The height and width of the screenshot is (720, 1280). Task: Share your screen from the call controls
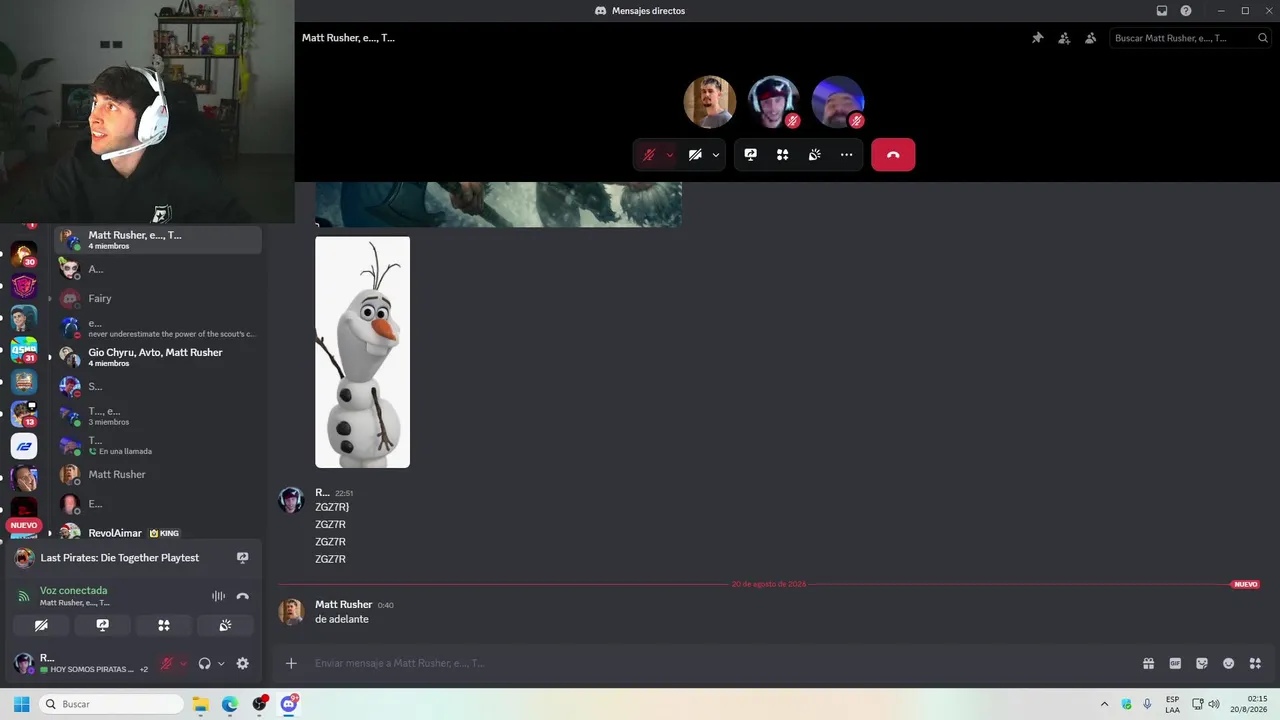point(750,155)
